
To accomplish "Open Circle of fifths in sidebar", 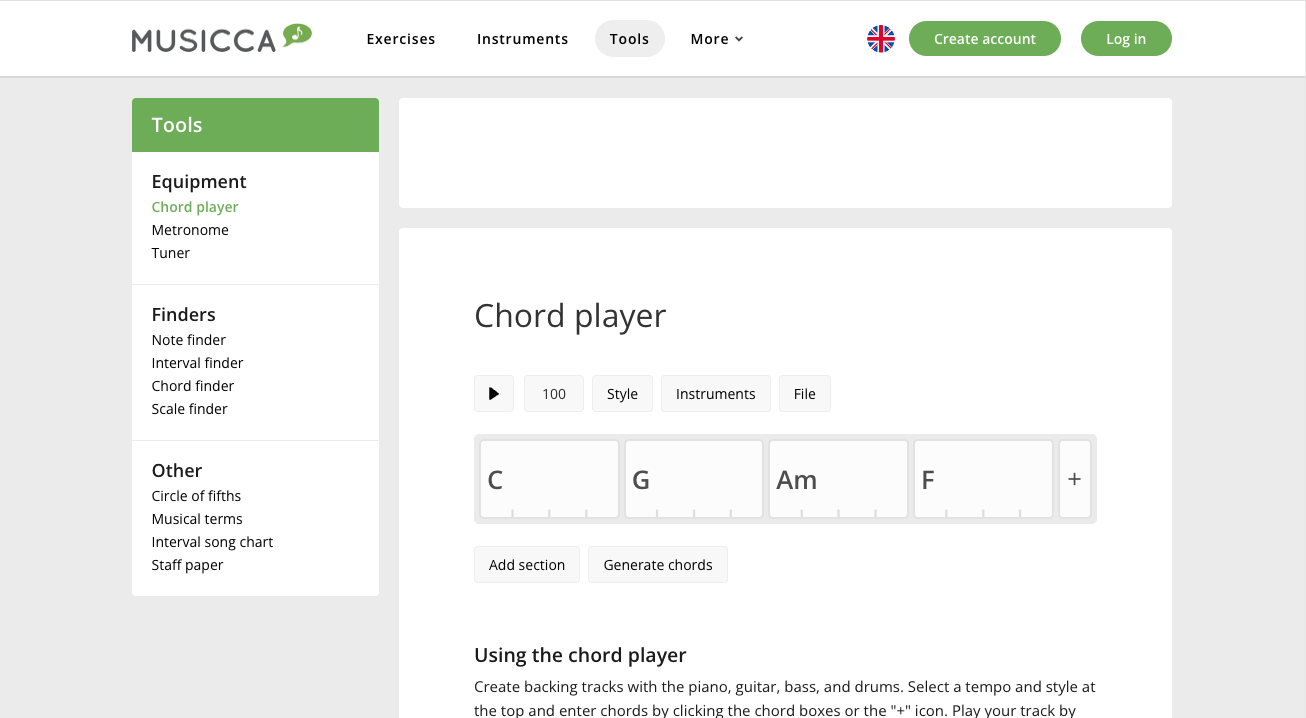I will 196,496.
